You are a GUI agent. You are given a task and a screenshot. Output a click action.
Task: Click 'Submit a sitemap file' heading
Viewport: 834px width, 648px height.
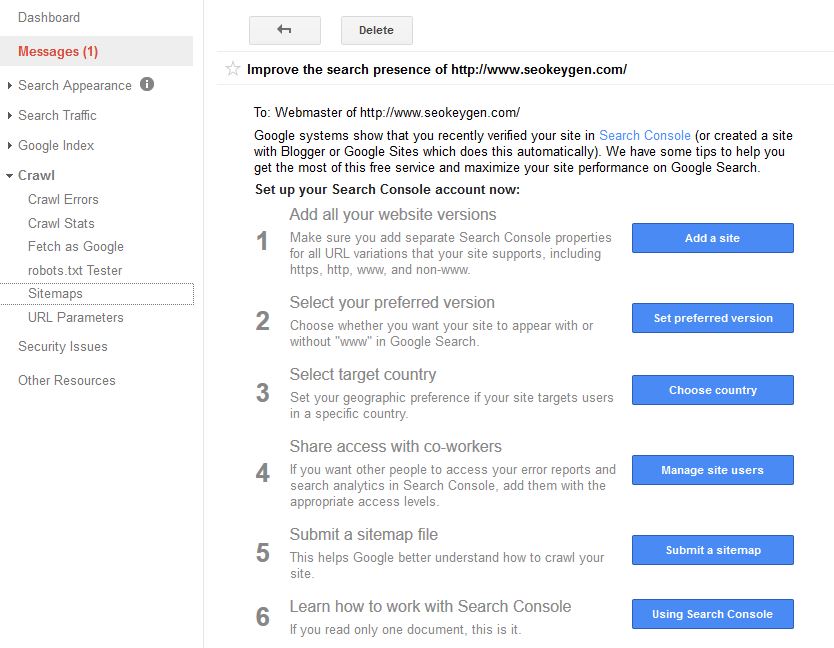(363, 534)
